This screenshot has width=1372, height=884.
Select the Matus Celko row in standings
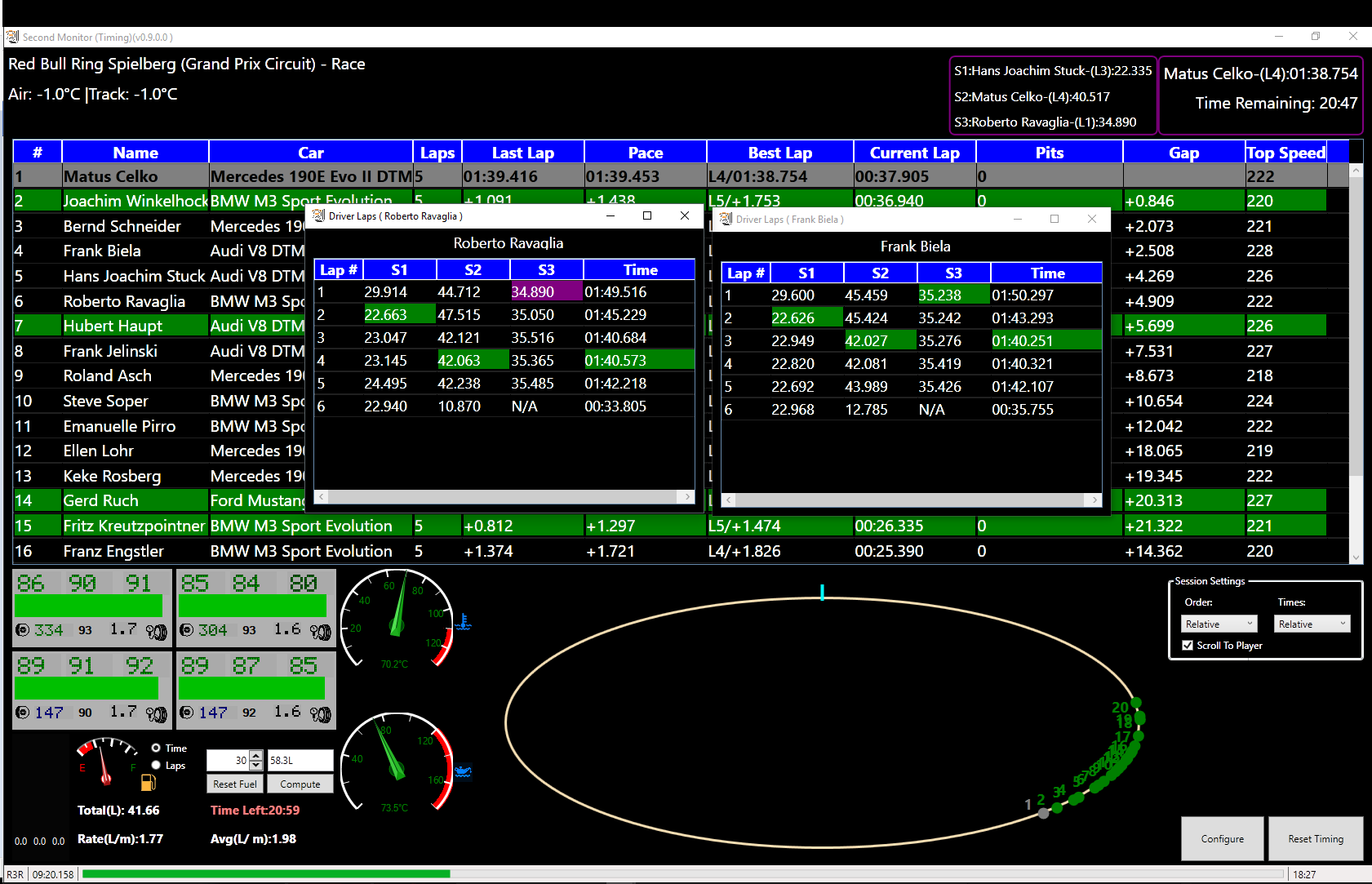tap(681, 176)
